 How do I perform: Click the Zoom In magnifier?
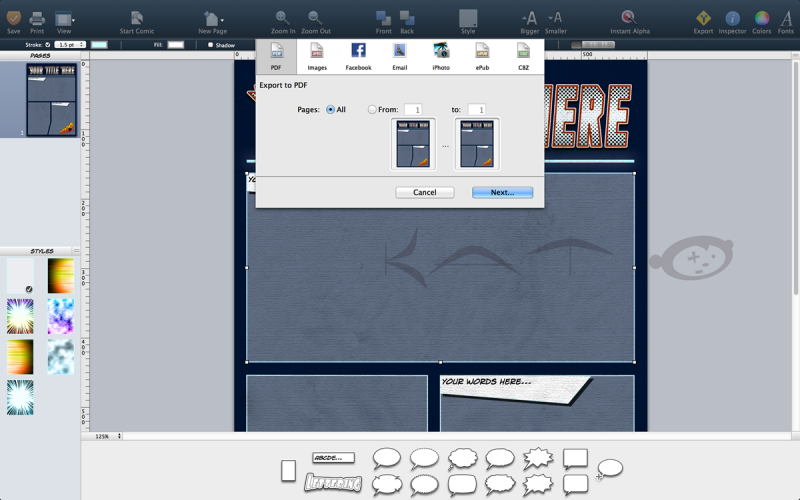tap(283, 18)
